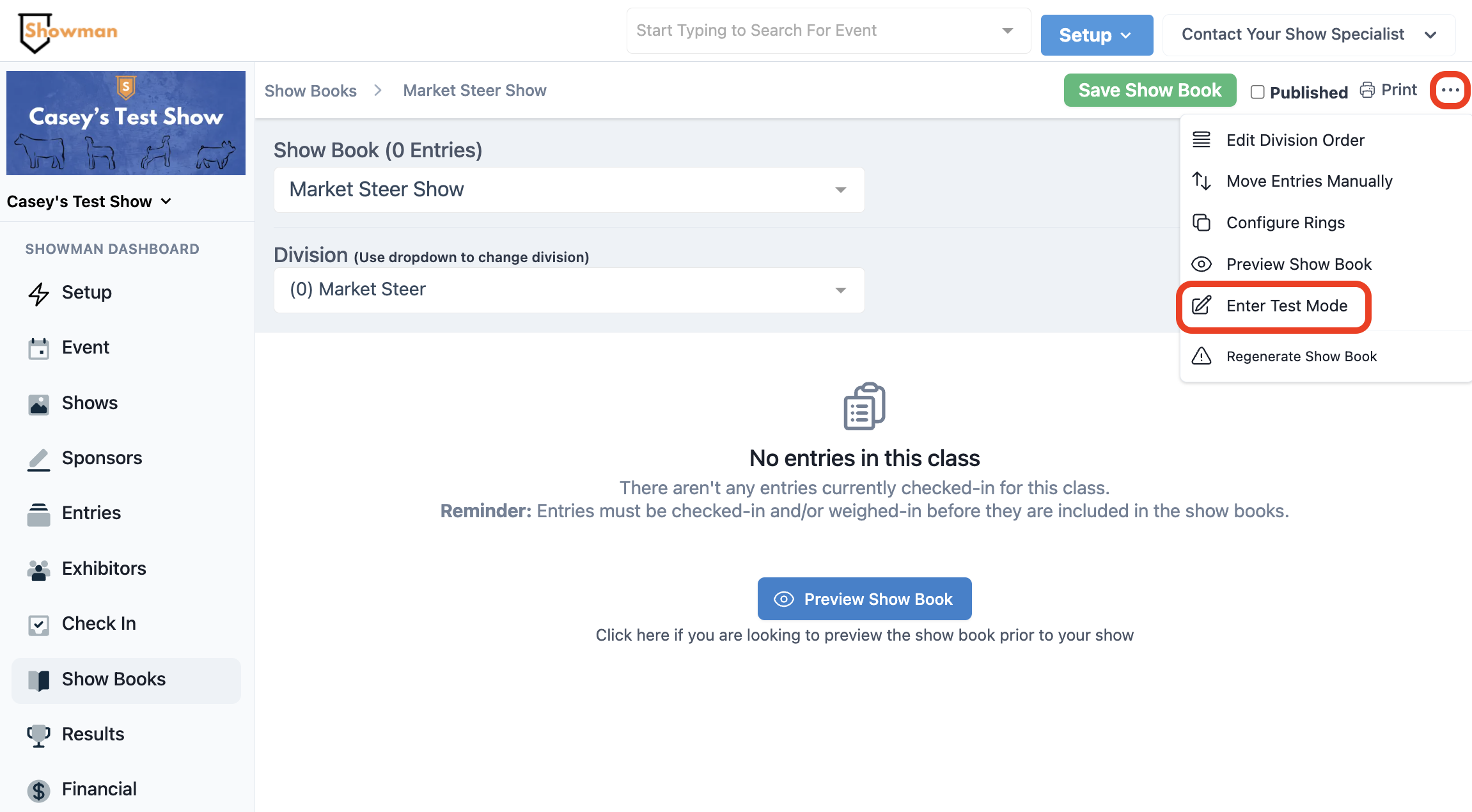Click the Regenerate Show Book warning icon
The image size is (1472, 812).
click(x=1202, y=356)
